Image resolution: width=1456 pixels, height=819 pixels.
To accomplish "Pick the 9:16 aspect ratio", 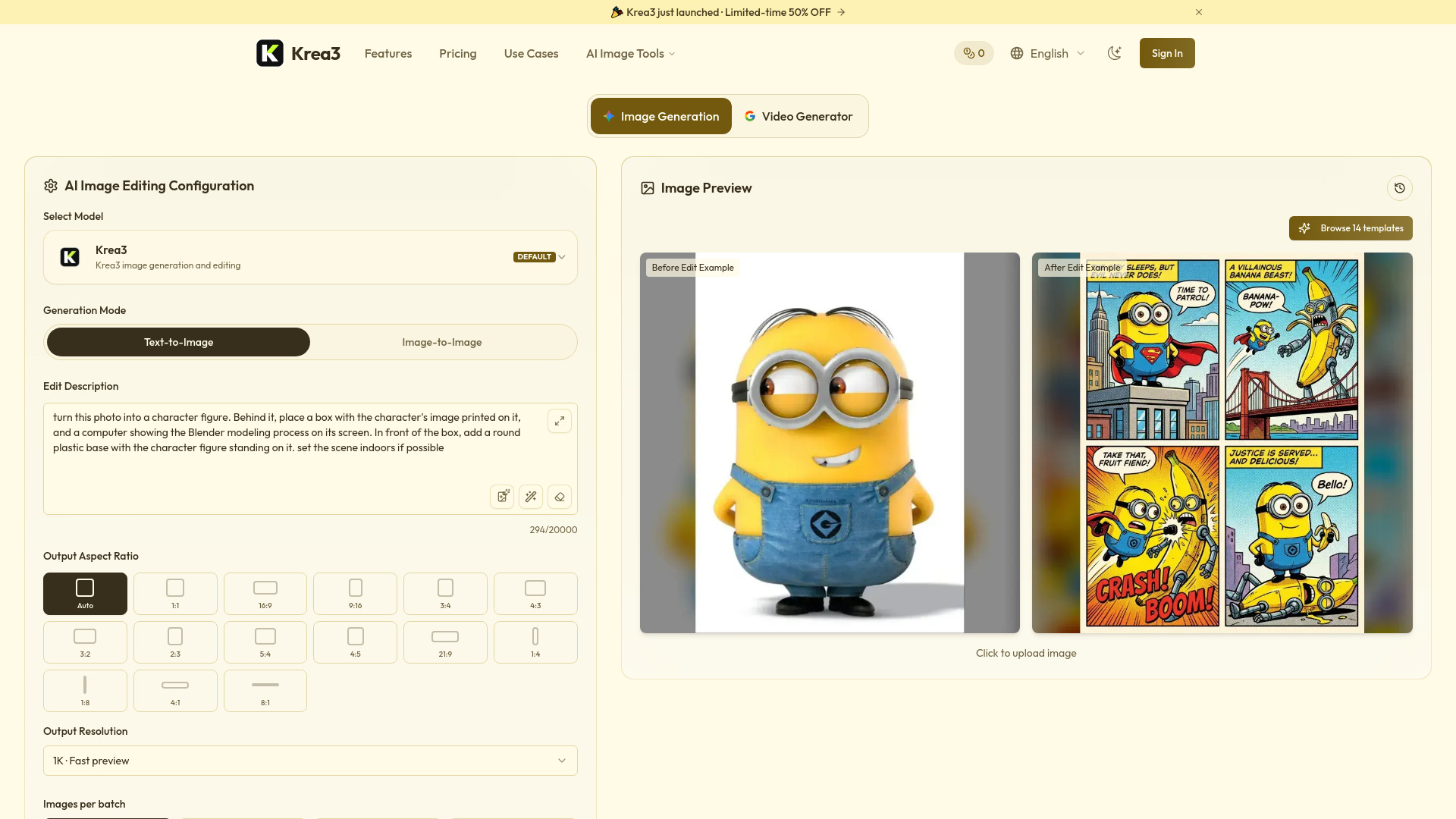I will (355, 594).
